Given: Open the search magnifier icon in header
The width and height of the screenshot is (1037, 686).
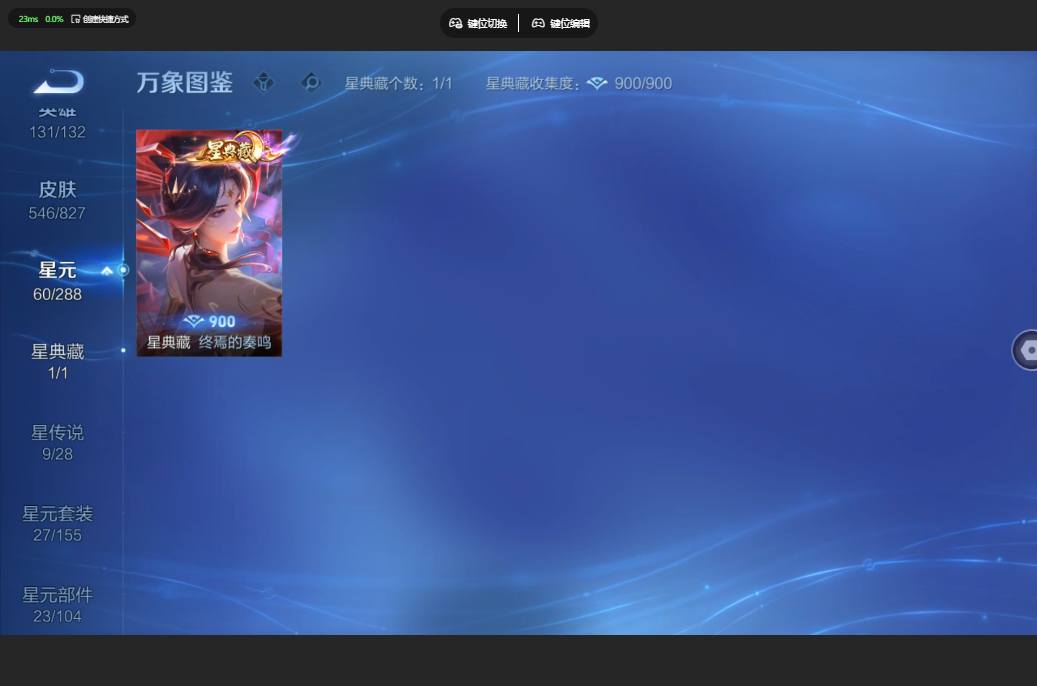Looking at the screenshot, I should point(311,83).
